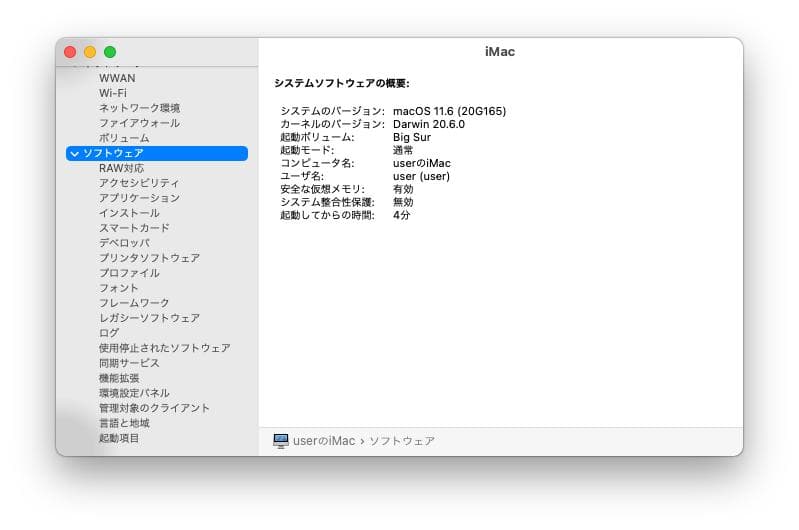Select WWAN in the sidebar

tap(117, 78)
